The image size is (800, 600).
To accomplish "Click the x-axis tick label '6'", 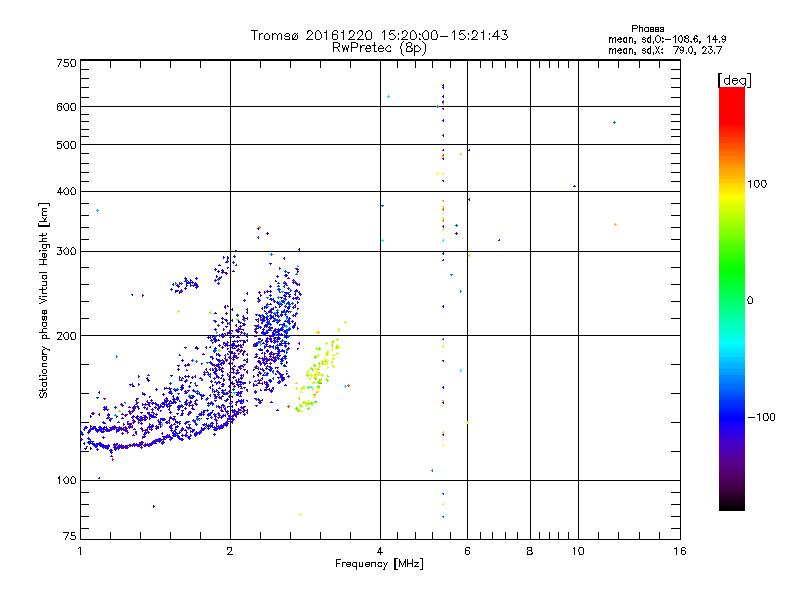I will [467, 551].
